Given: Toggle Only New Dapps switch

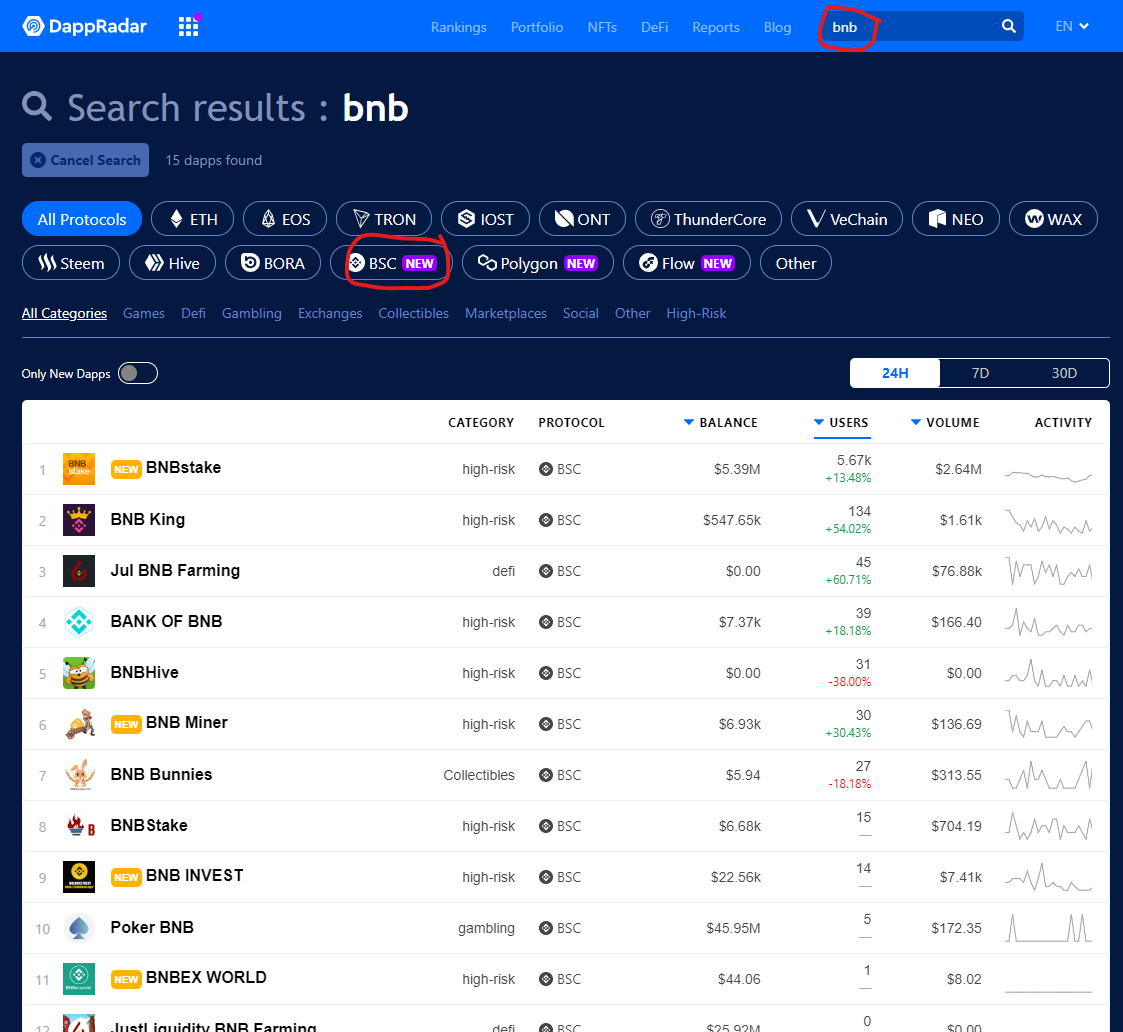Looking at the screenshot, I should [x=138, y=373].
